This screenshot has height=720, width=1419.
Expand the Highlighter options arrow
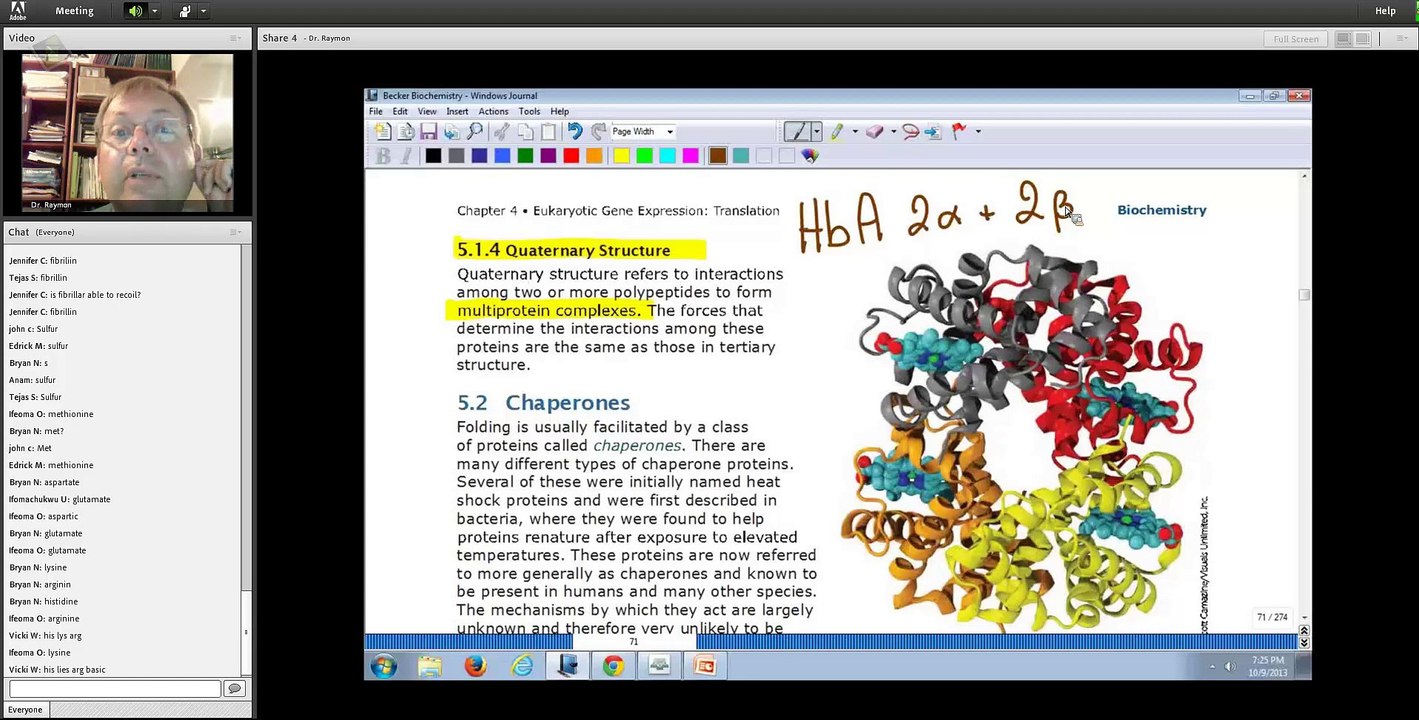tap(854, 132)
